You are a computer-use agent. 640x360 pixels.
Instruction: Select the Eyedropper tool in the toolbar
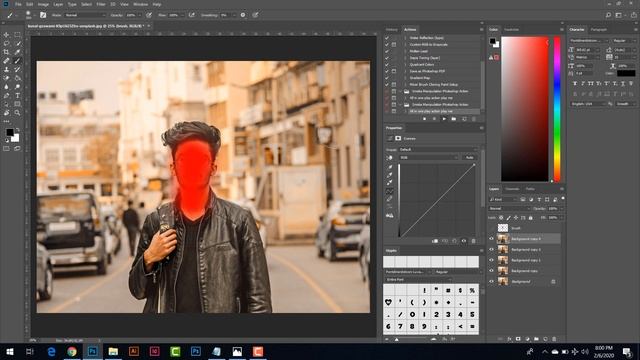tap(17, 52)
